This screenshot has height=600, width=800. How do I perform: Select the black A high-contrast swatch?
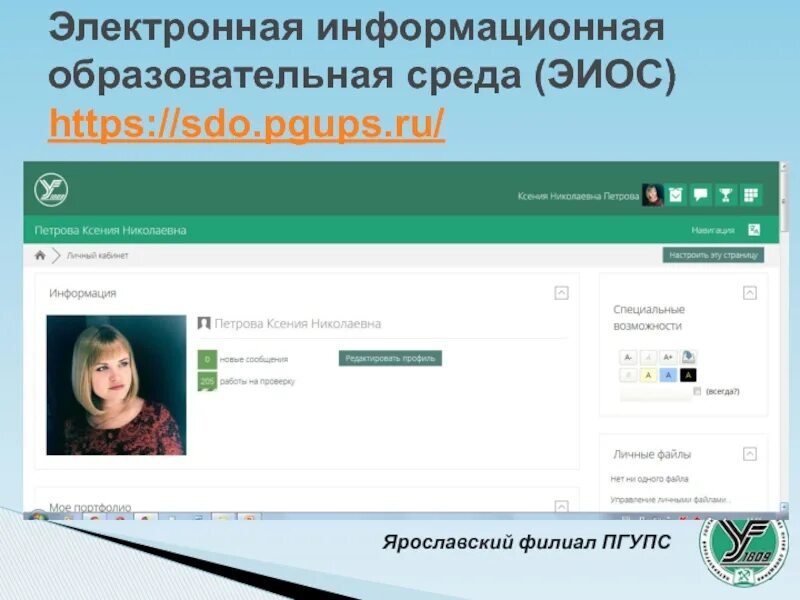pos(688,376)
